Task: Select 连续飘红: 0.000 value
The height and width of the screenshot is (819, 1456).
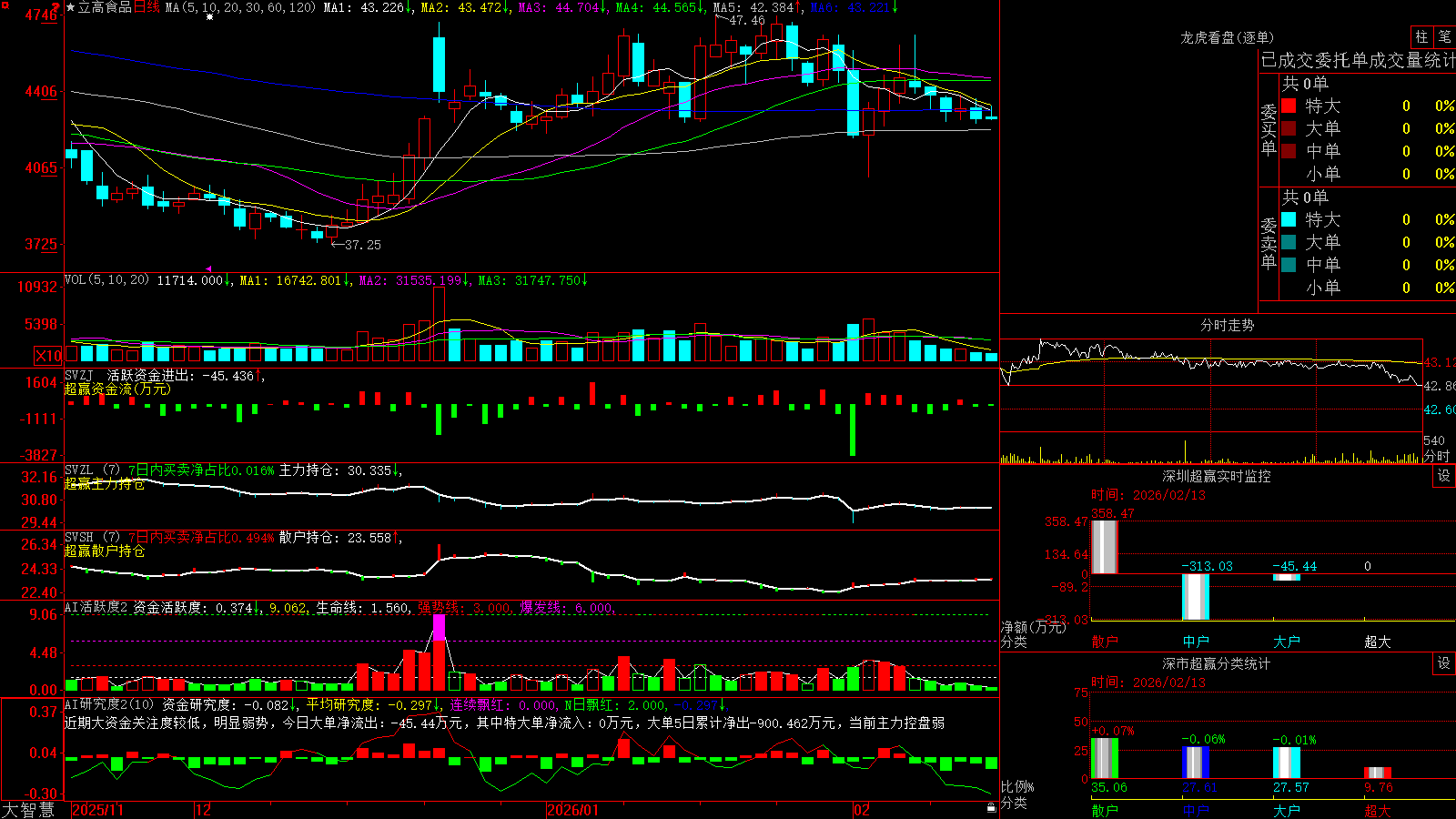Action: point(502,704)
